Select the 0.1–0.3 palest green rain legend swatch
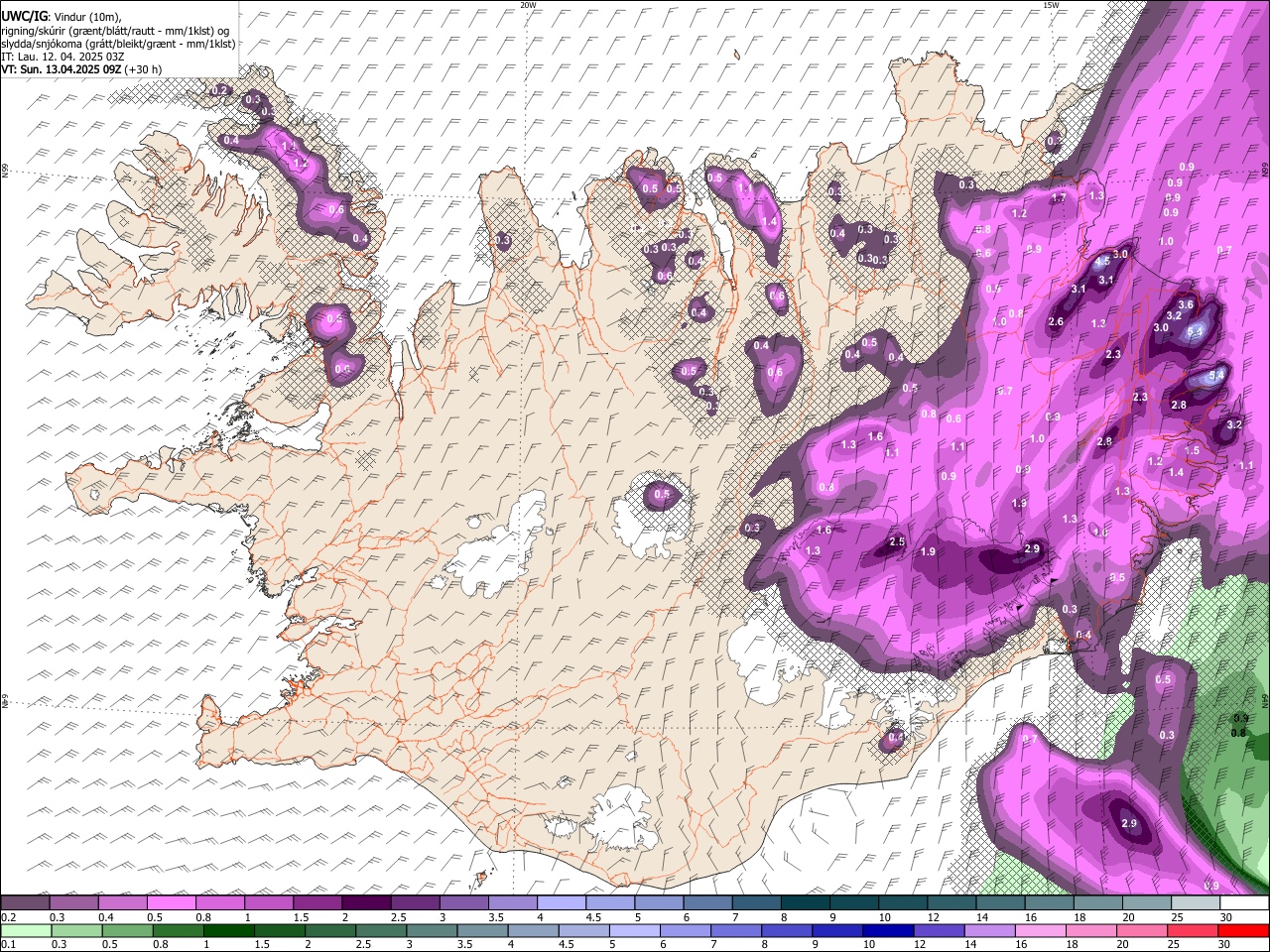The width and height of the screenshot is (1270, 952). [27, 930]
